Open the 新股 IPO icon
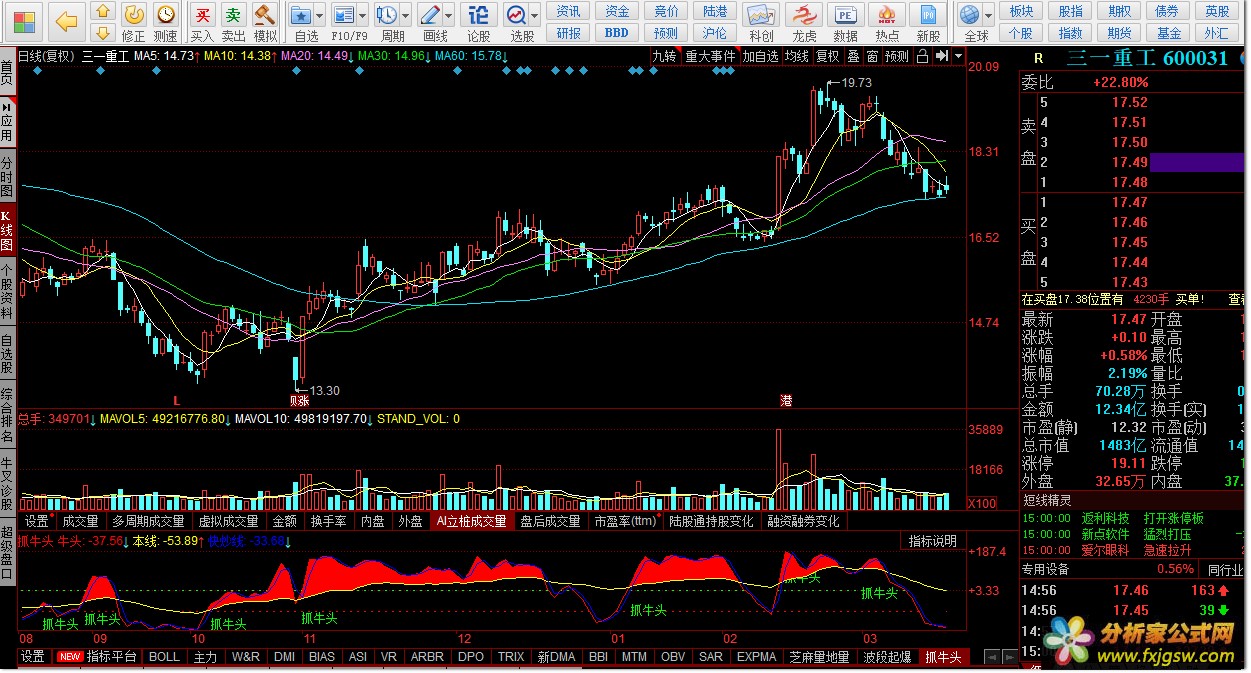This screenshot has width=1251, height=673. click(x=929, y=22)
